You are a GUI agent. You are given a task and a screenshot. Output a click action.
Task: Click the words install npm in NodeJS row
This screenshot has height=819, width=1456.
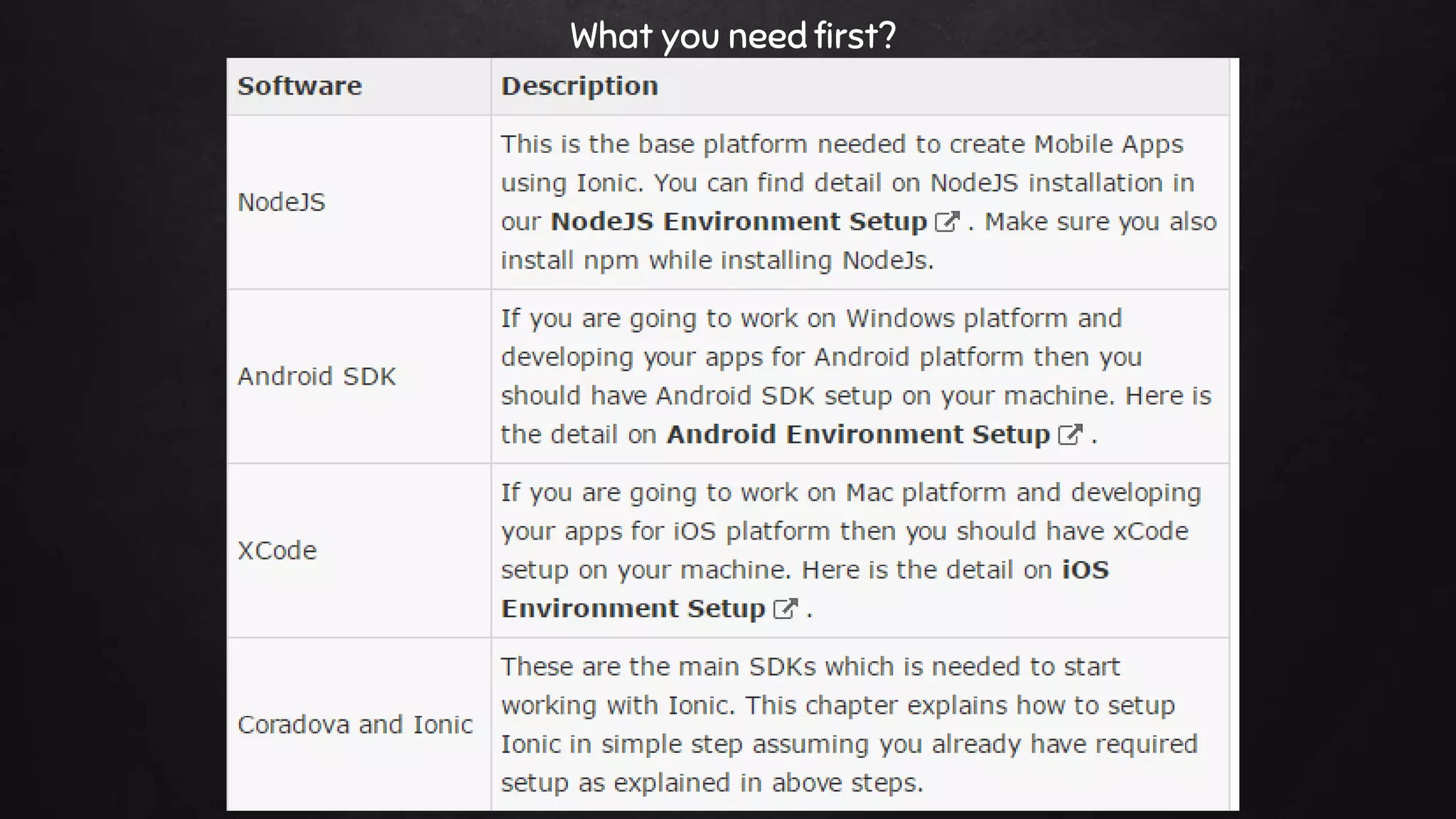(569, 260)
